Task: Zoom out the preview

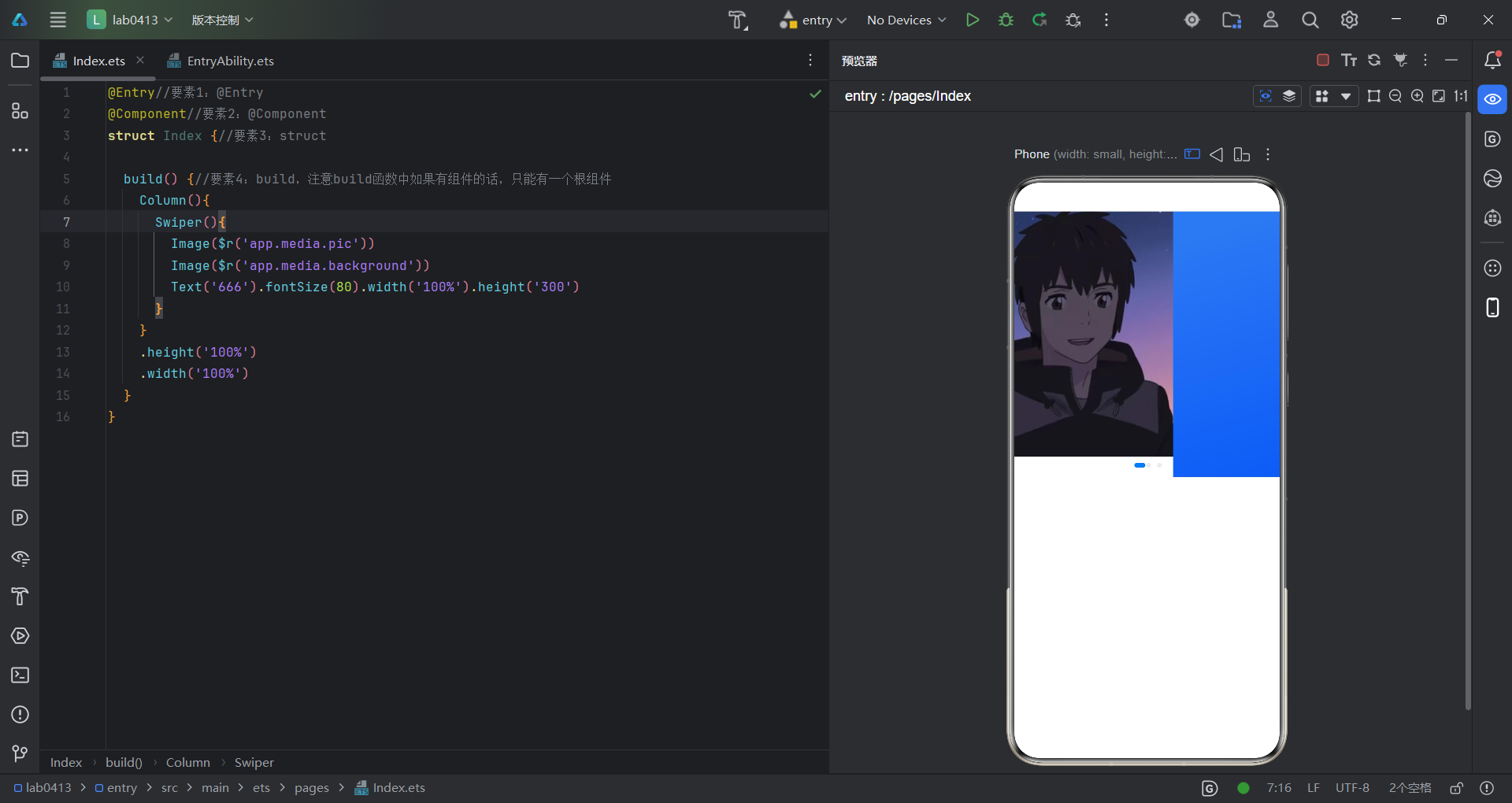Action: pos(1395,96)
